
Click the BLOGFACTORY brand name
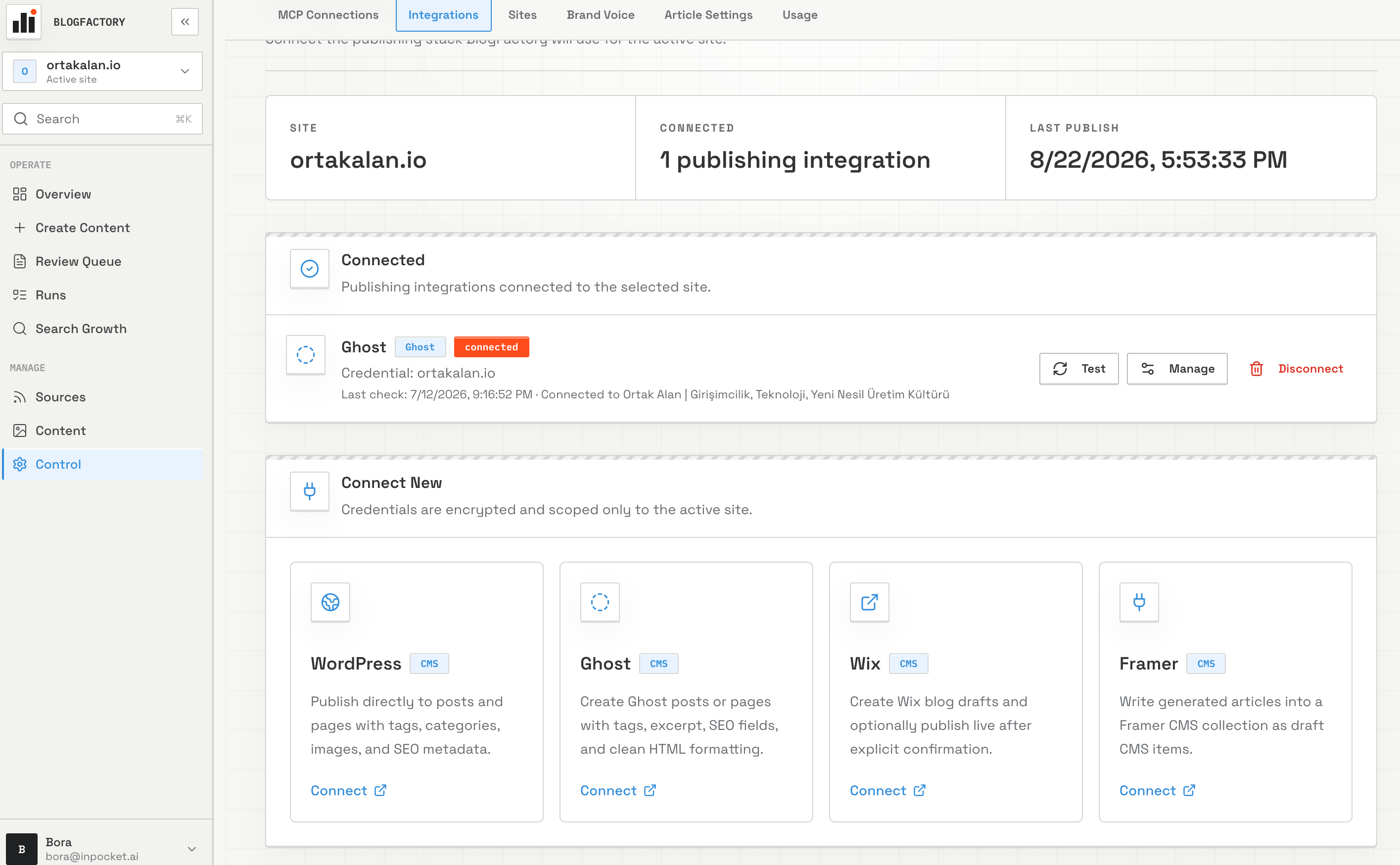[89, 22]
